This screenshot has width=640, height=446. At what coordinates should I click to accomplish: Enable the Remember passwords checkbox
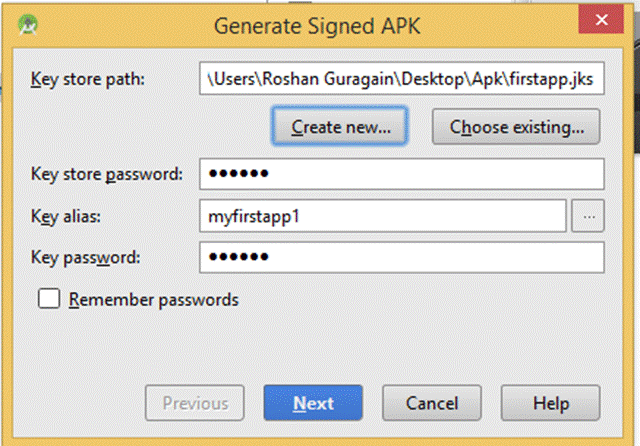47,299
